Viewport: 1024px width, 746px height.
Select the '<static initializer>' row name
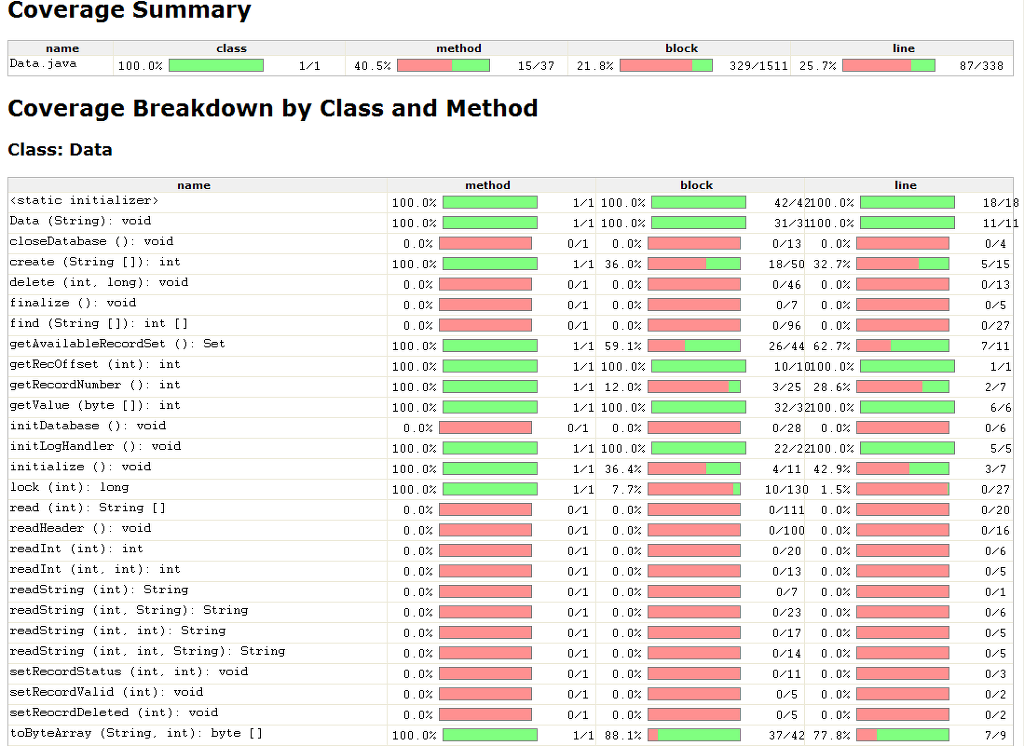tap(84, 201)
